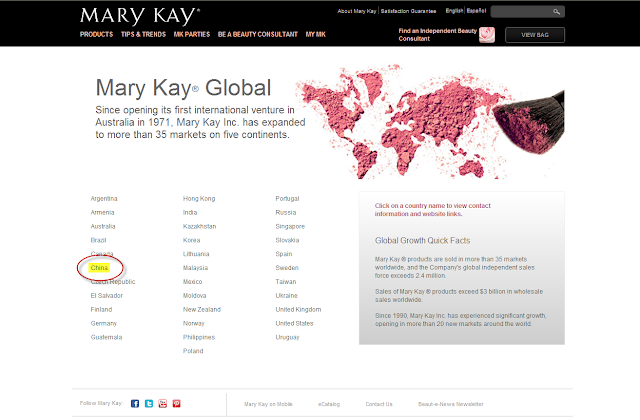
Task: Select Uruguay from country list
Action: (287, 337)
